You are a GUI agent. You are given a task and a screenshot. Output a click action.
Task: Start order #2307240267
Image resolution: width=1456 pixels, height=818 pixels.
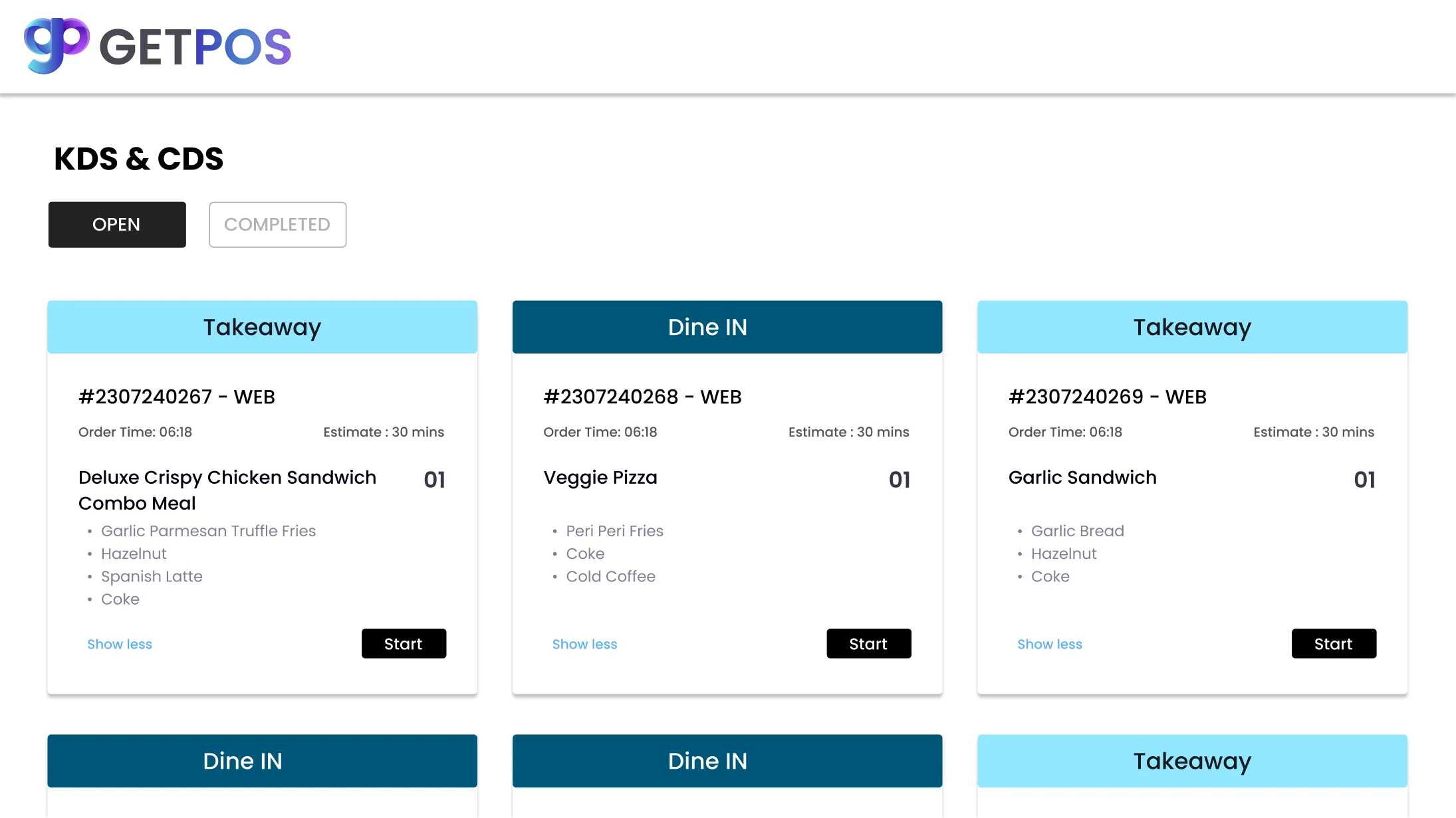coord(404,643)
